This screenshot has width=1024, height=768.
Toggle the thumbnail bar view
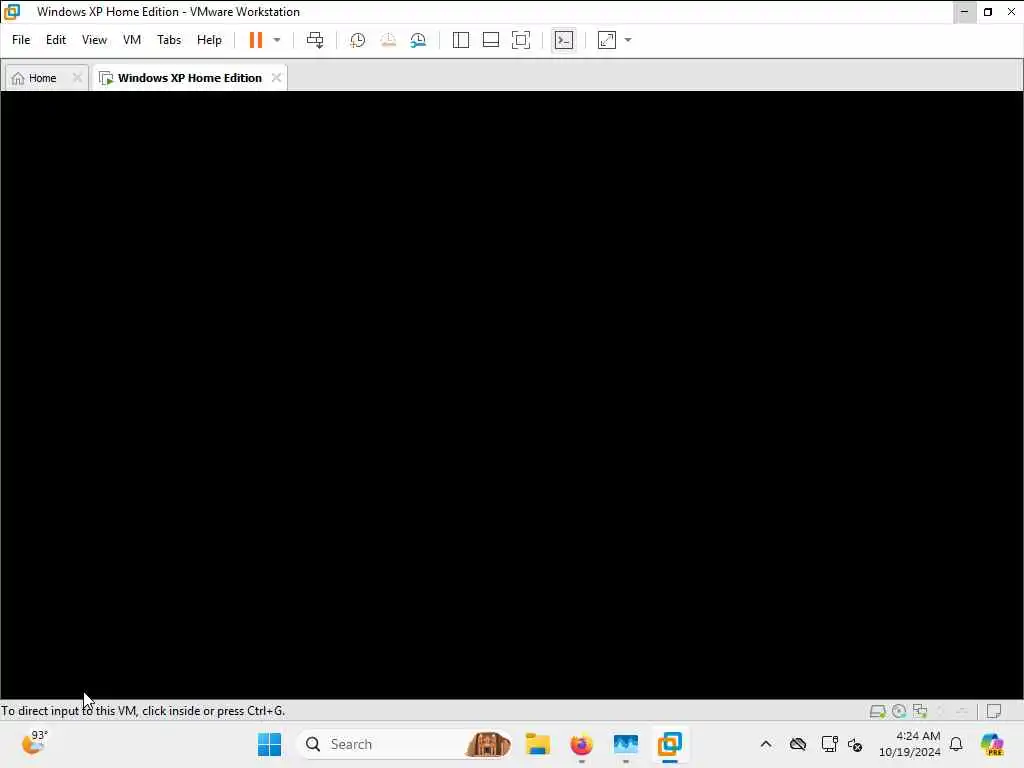coord(490,40)
